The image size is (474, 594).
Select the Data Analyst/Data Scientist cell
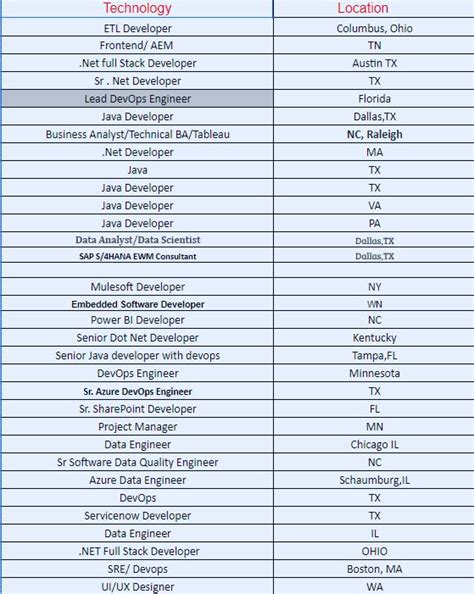coord(137,240)
